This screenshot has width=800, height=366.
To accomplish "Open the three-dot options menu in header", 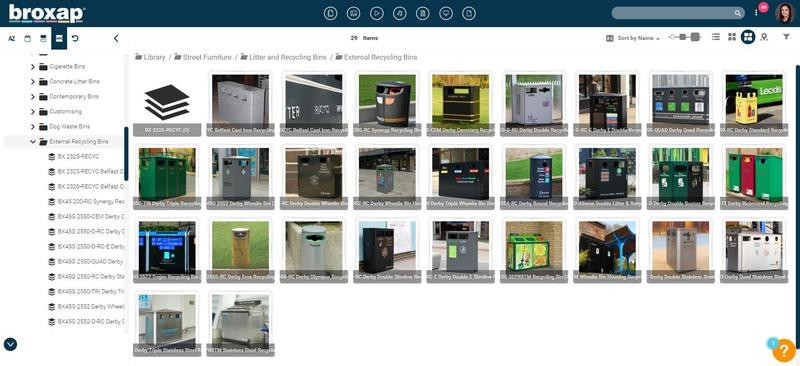I will coord(756,13).
